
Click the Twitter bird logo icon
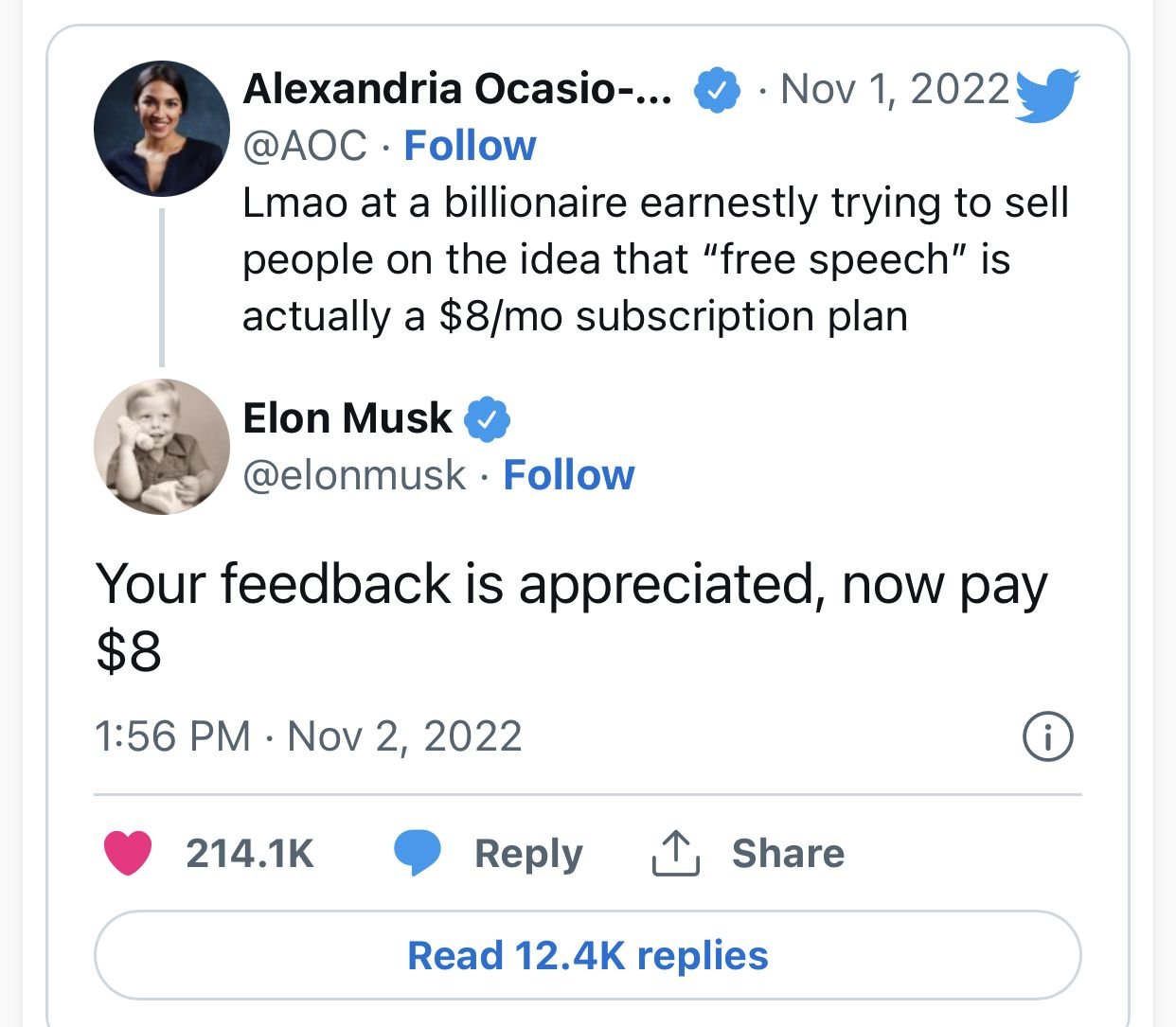1046,95
